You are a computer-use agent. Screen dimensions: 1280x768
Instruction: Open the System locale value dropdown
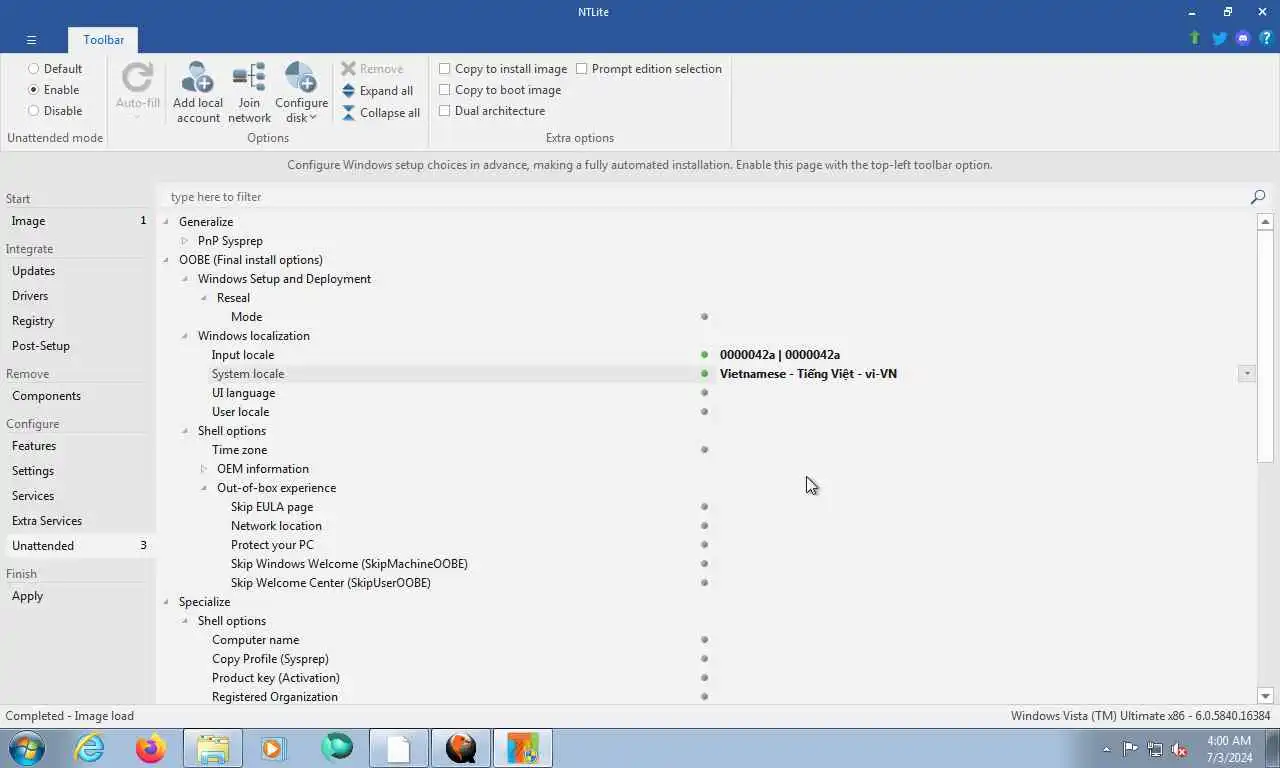pos(1246,373)
